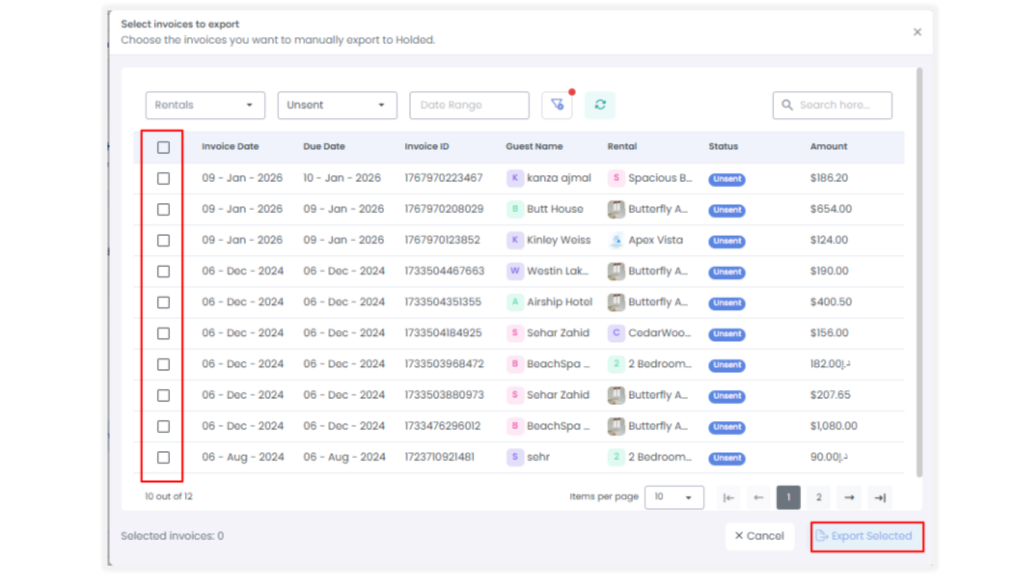The image size is (1024, 576).
Task: Open the Rentals dropdown
Action: (x=205, y=105)
